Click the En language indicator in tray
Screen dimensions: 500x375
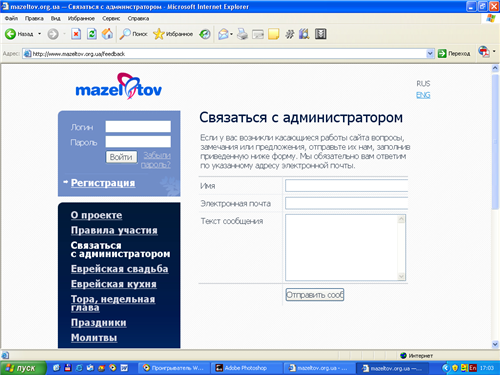click(473, 368)
